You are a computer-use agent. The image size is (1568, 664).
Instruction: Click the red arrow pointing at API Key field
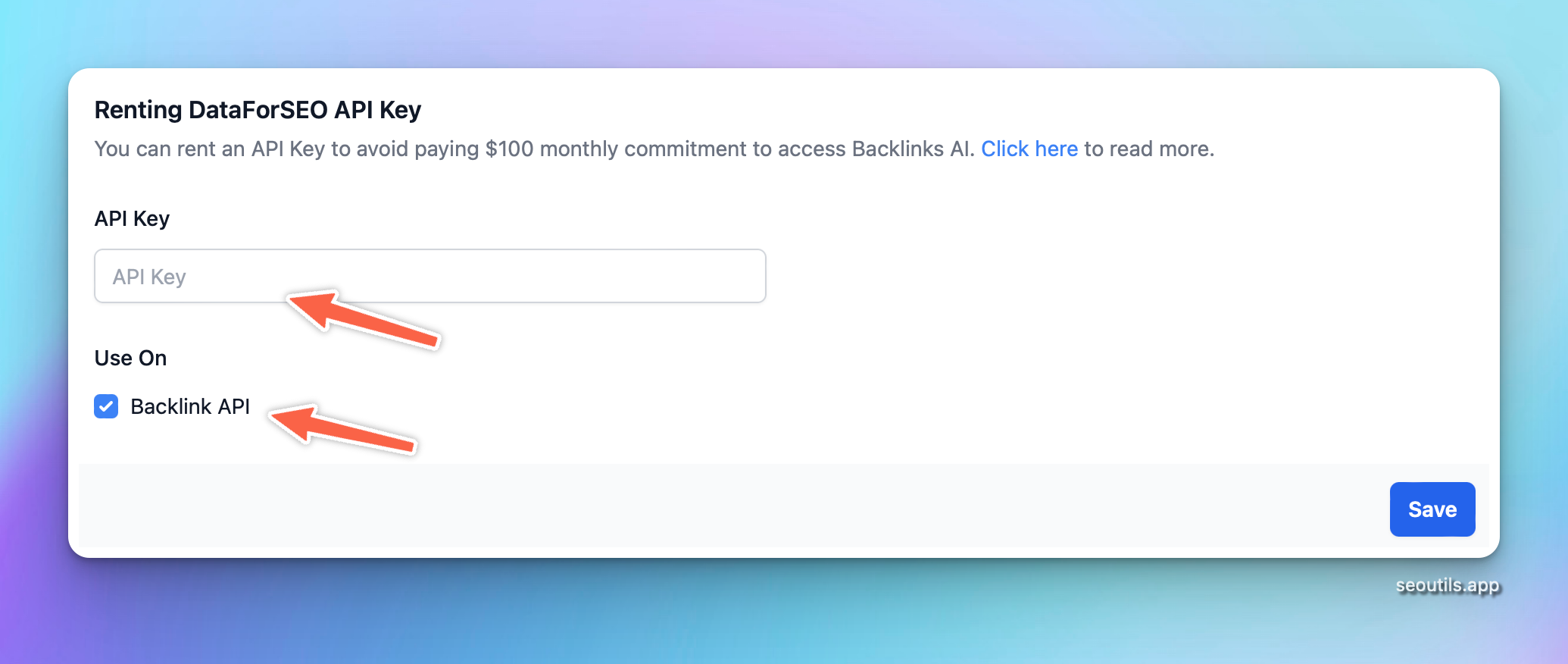364,318
